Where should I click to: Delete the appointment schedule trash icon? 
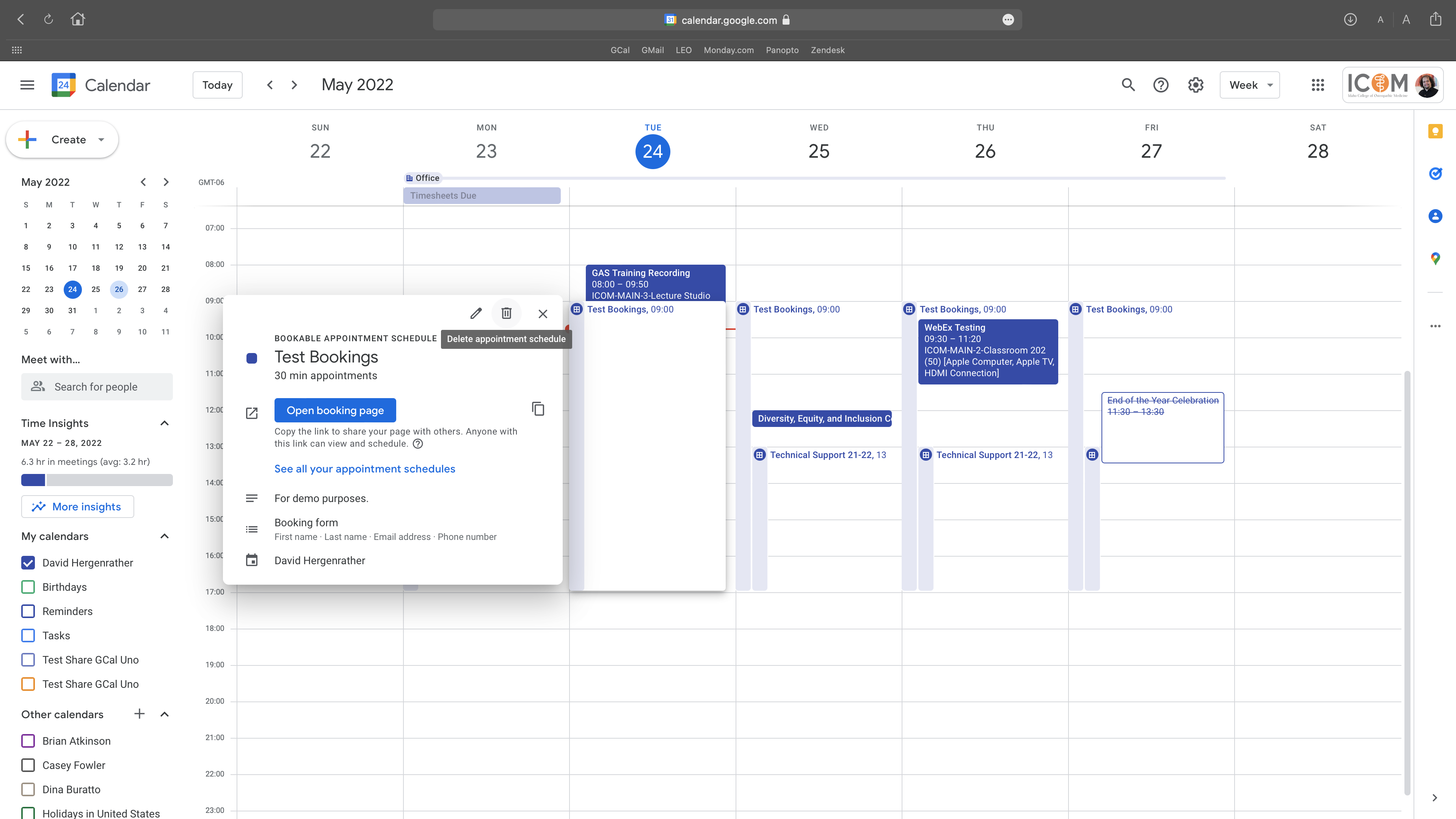click(x=507, y=313)
